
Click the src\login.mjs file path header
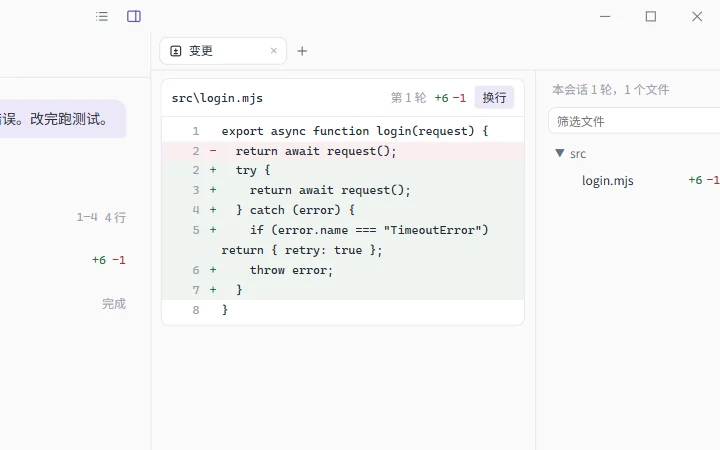coord(217,98)
